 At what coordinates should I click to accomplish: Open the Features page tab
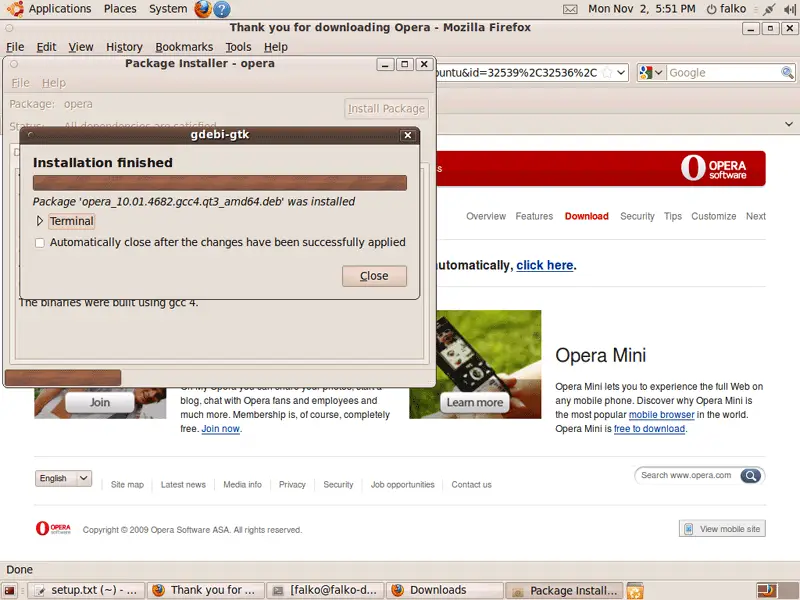[534, 216]
